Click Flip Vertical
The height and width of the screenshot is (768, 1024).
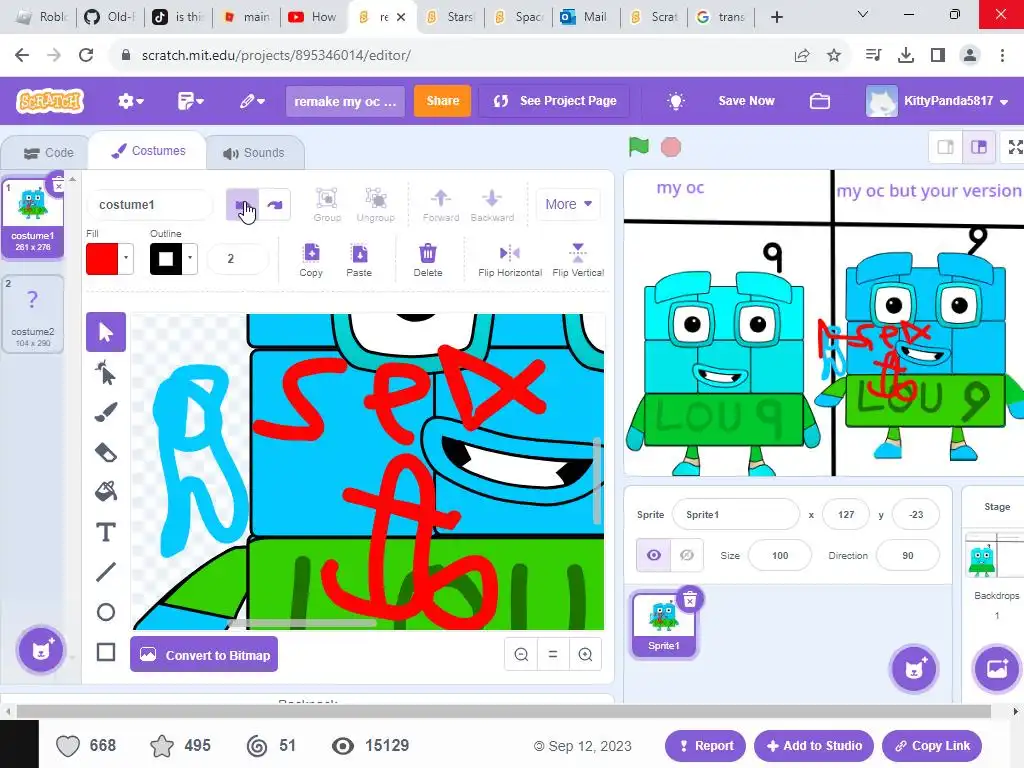(x=578, y=259)
